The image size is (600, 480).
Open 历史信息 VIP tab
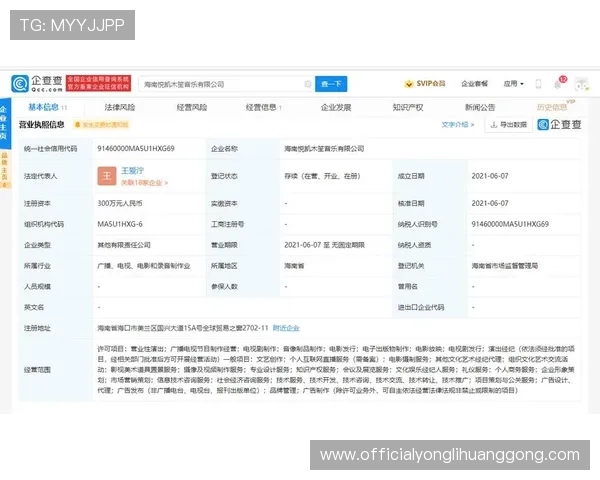(x=555, y=106)
